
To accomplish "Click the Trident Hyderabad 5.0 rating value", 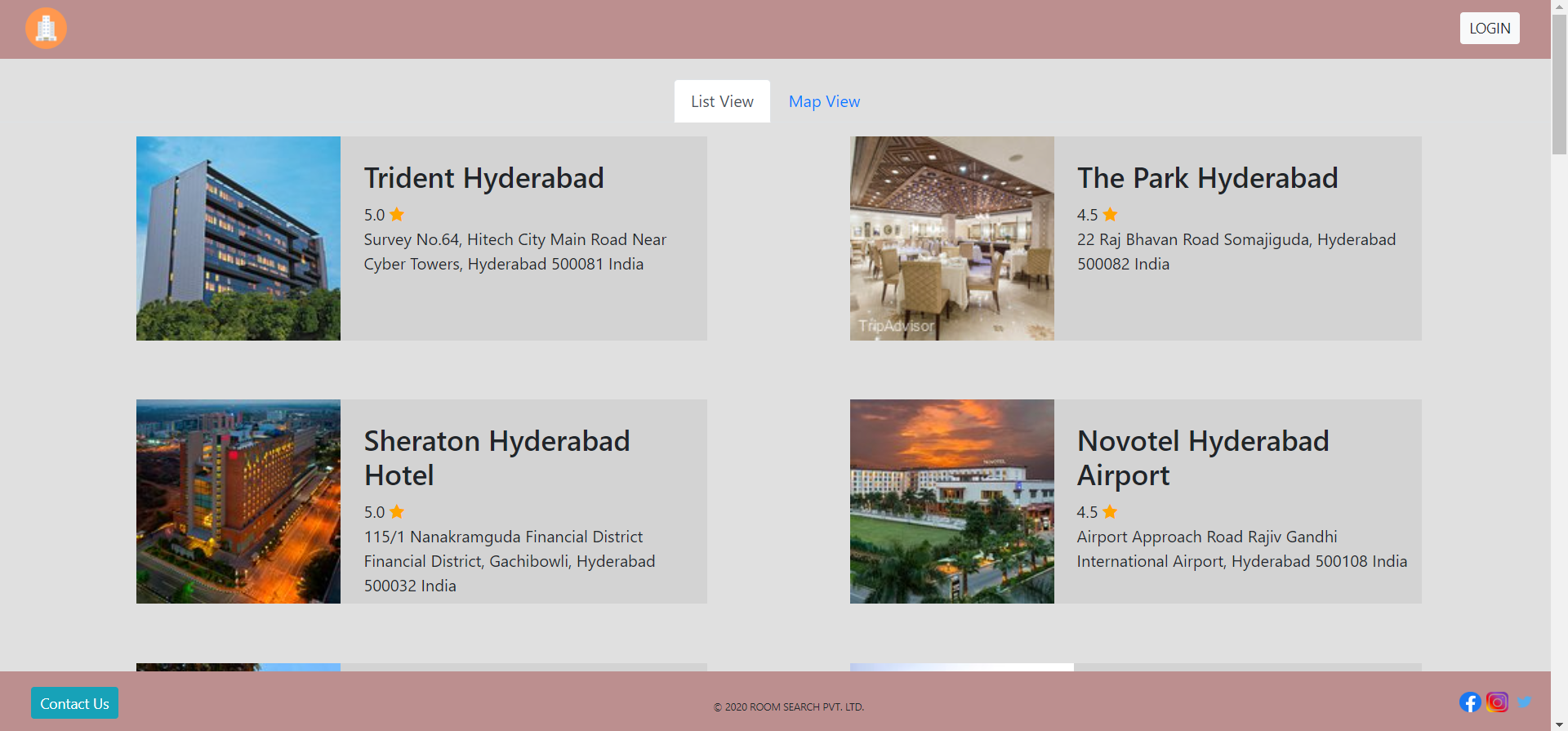I will (374, 215).
